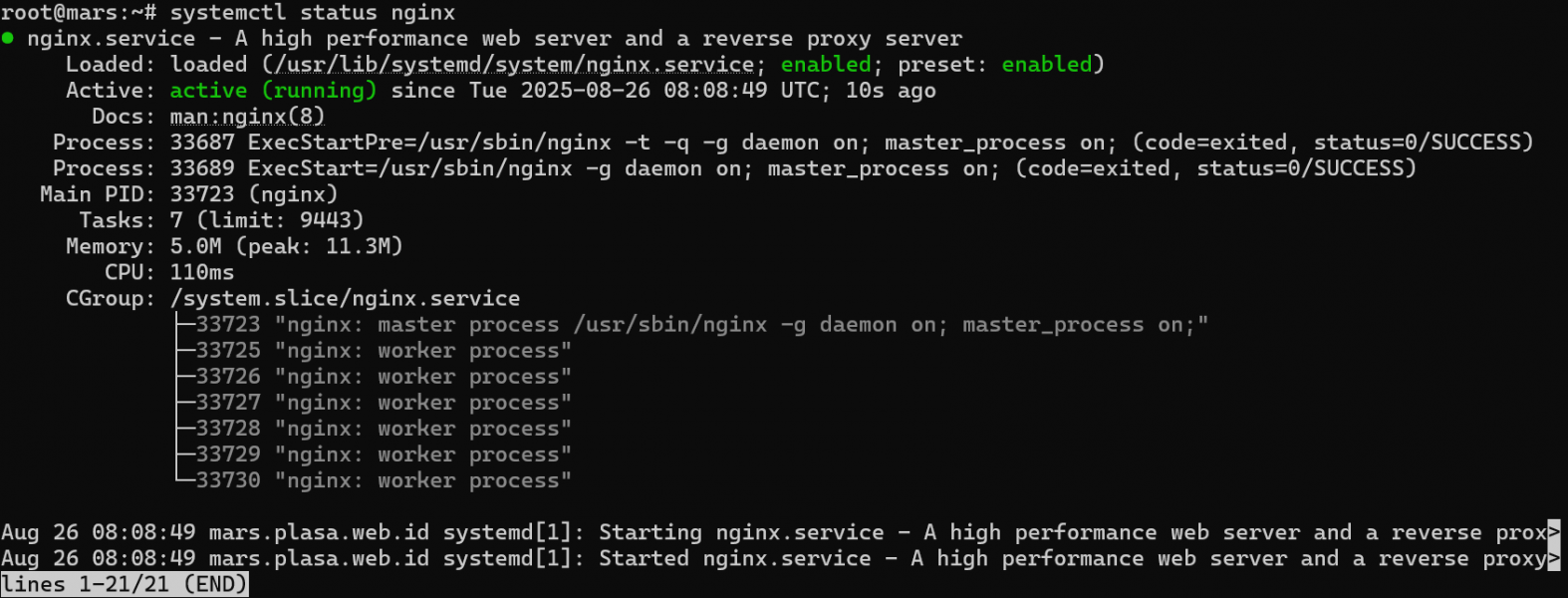Image resolution: width=1568 pixels, height=598 pixels.
Task: Open the man:nginx(8) docs link
Action: (247, 117)
